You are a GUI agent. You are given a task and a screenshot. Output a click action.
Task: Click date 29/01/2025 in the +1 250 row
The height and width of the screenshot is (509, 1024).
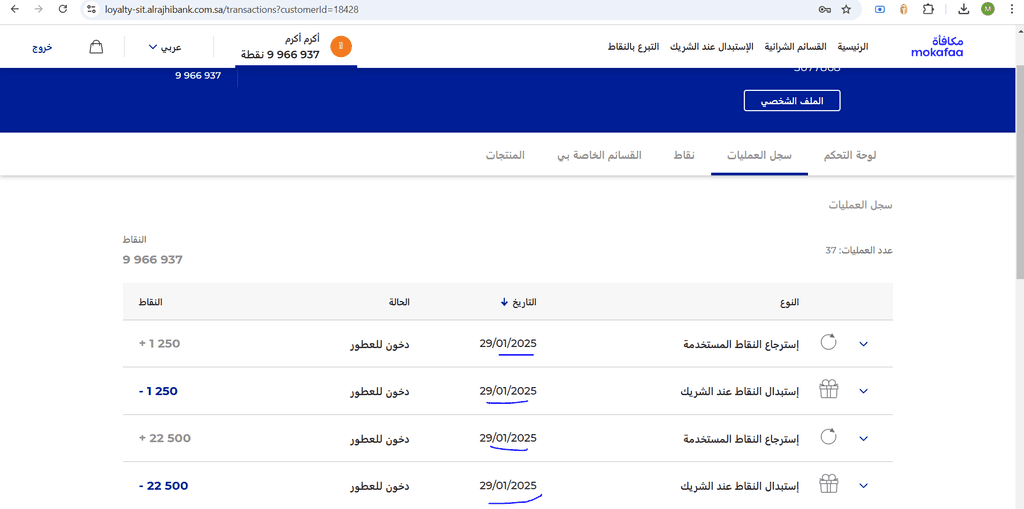508,344
